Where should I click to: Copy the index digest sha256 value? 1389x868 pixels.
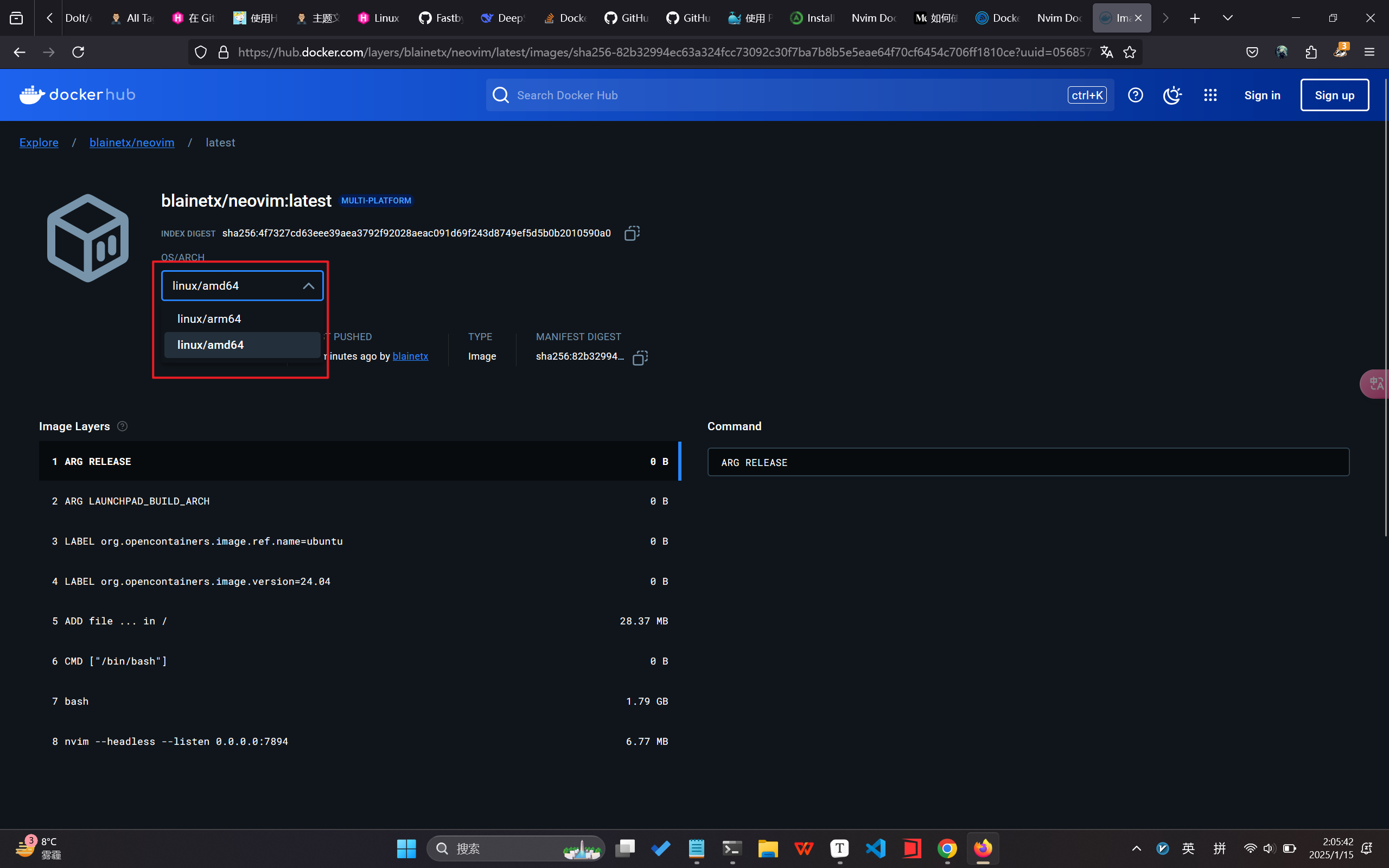tap(632, 233)
